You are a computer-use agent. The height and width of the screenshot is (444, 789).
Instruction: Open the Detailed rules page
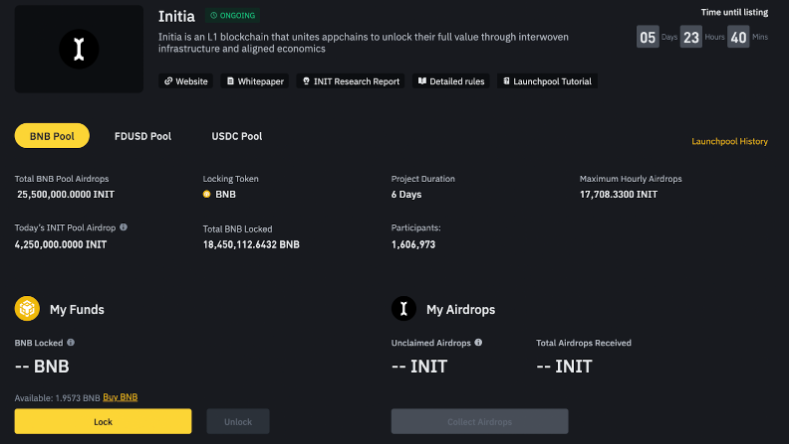point(451,81)
